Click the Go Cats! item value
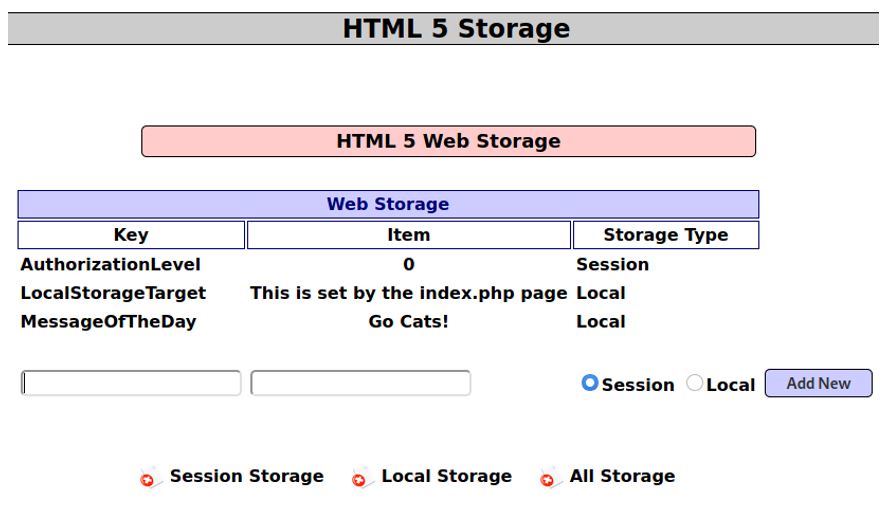This screenshot has height=508, width=896. click(408, 322)
